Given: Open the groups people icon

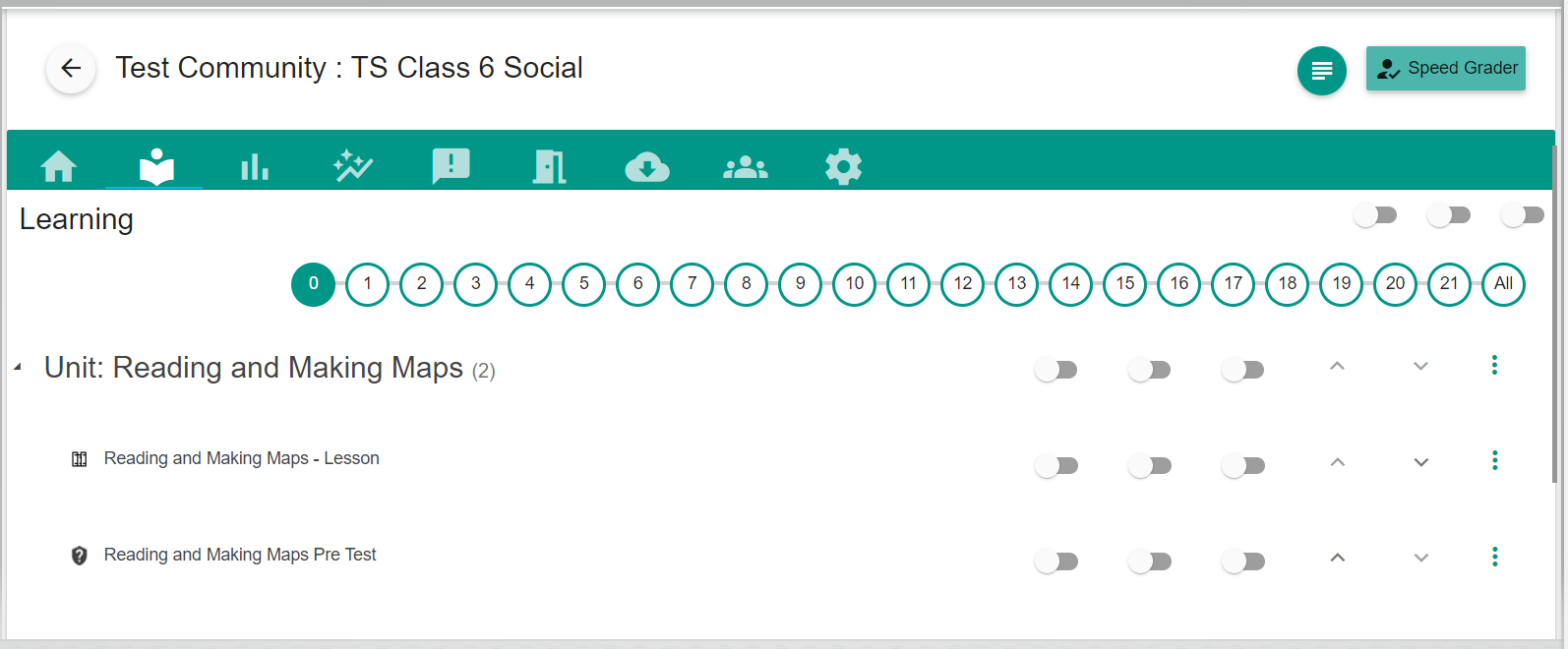Looking at the screenshot, I should pyautogui.click(x=746, y=167).
